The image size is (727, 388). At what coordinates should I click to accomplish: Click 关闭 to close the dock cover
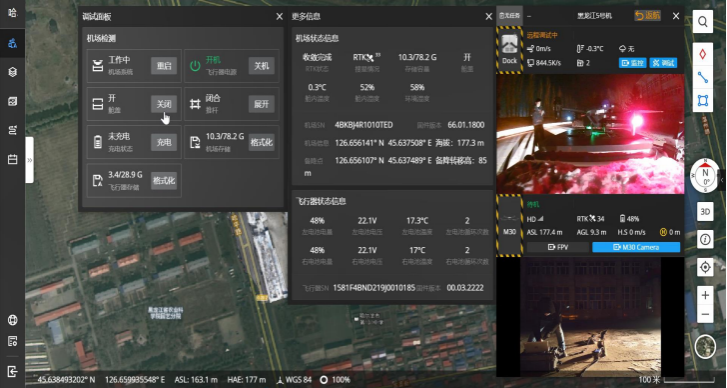164,104
